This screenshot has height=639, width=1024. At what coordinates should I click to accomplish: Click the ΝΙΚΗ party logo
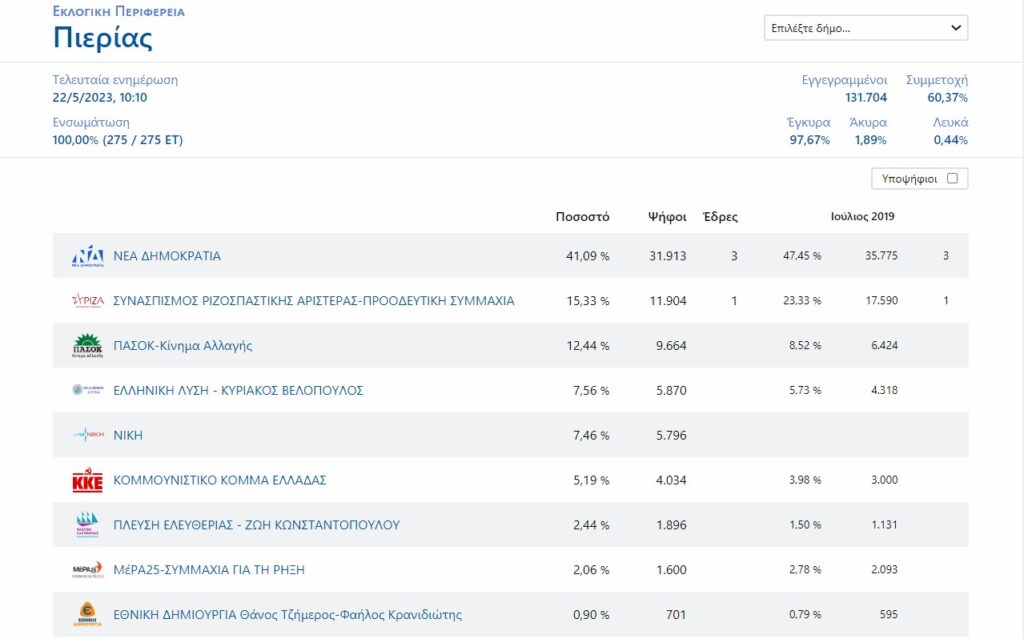click(x=87, y=435)
